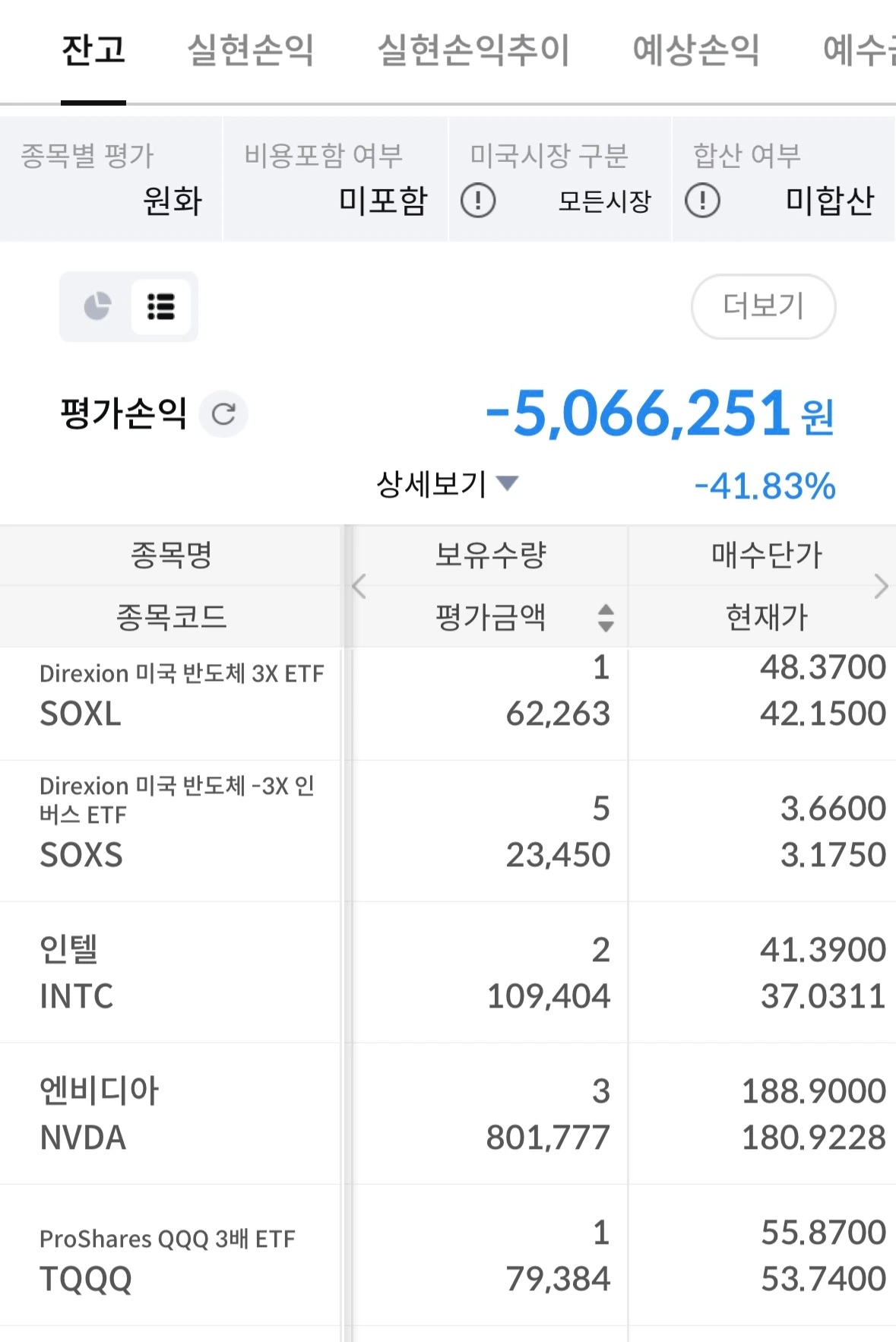Tap TQQQ current price 53.7400
This screenshot has height=1342, width=896.
tap(823, 1279)
